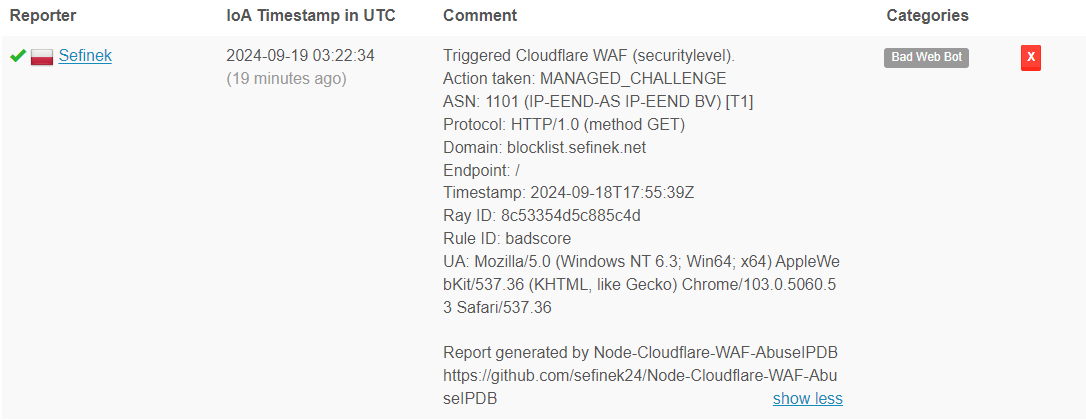The height and width of the screenshot is (420, 1086).
Task: Click the Action taken MANAGED_CHALLENGE line
Action: tap(584, 78)
